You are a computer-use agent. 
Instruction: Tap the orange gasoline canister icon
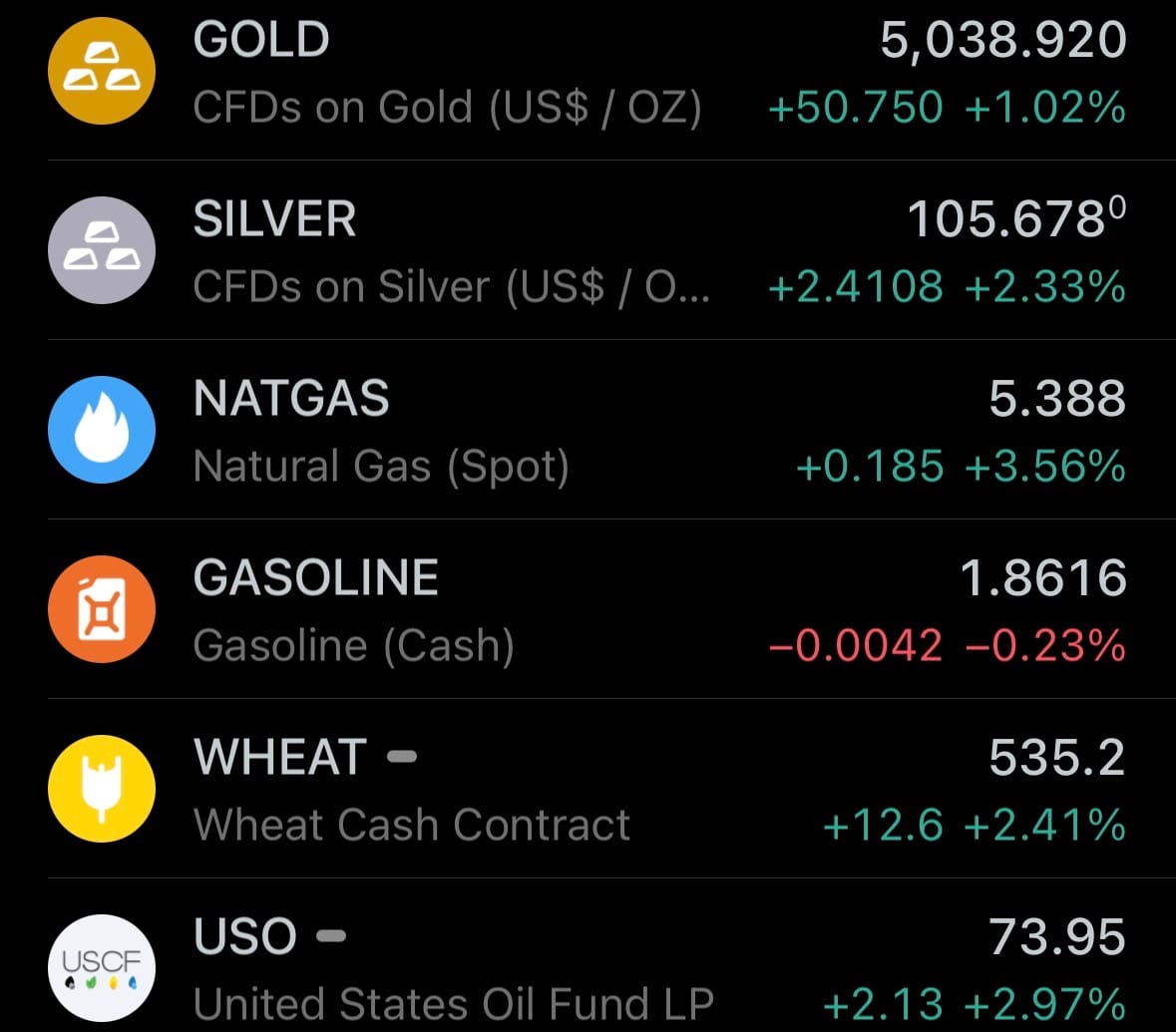102,609
